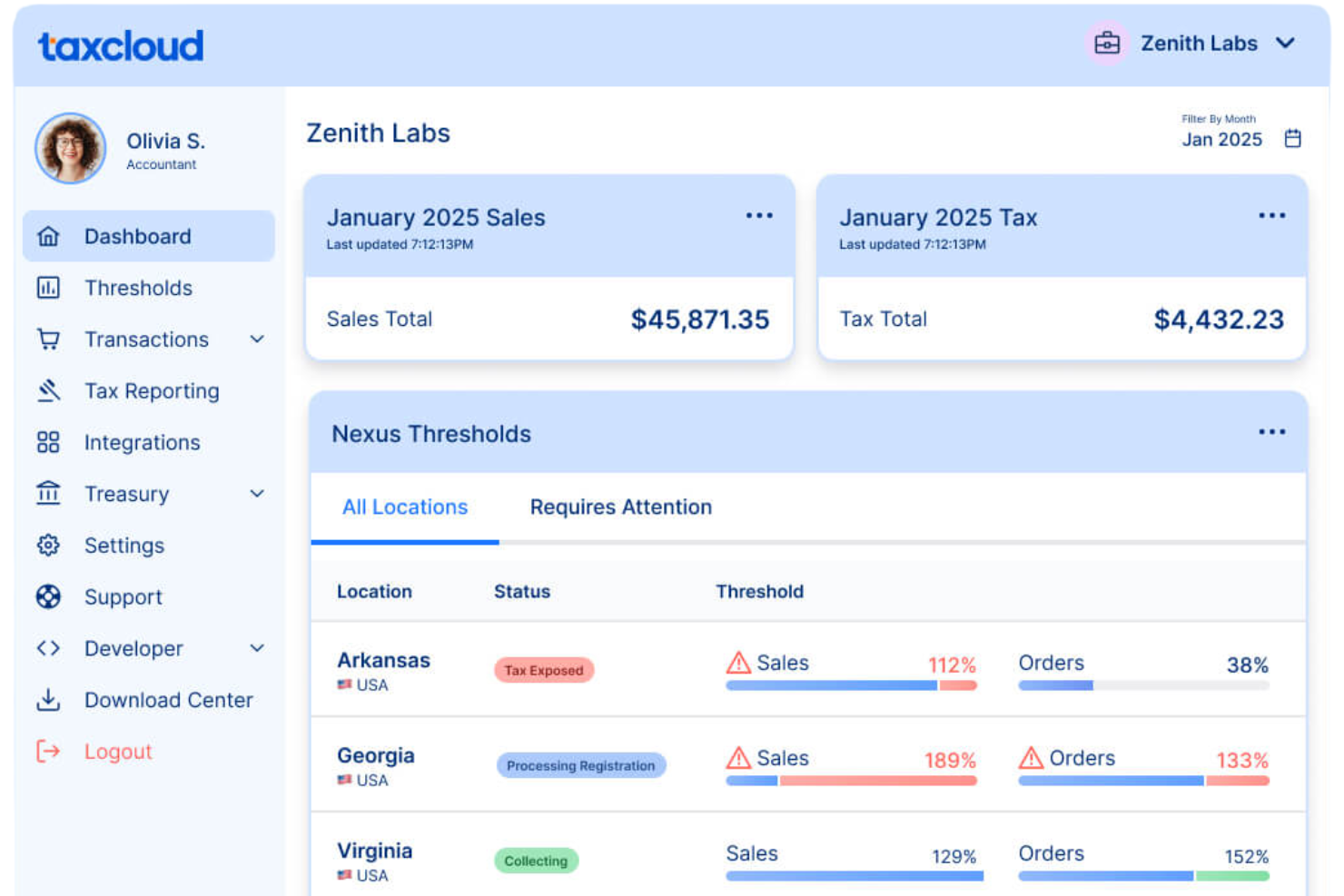Click the Developer code brackets icon
Image resolution: width=1344 pixels, height=896 pixels.
[x=48, y=648]
